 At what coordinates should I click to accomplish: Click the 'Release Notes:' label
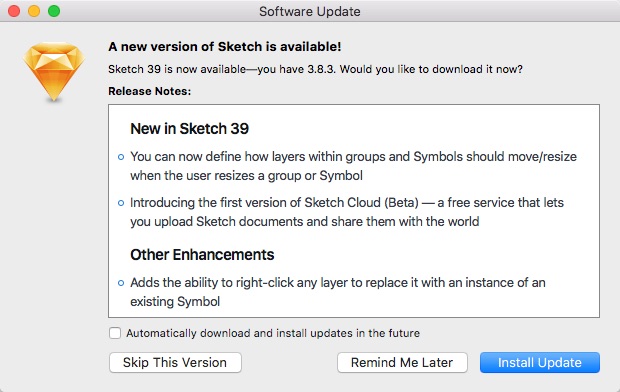tap(149, 91)
